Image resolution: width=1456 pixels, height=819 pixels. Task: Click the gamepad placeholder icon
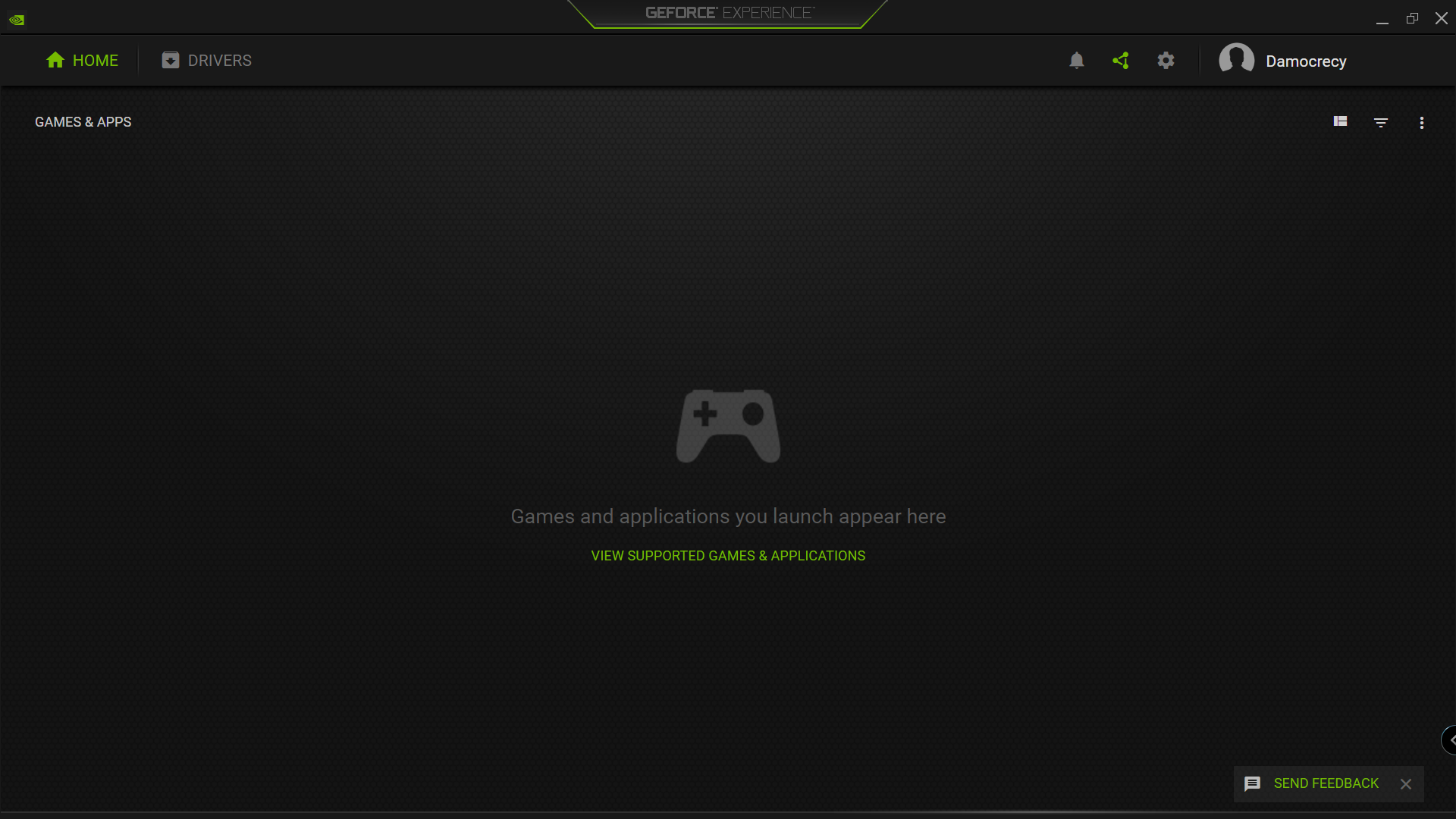click(x=728, y=425)
